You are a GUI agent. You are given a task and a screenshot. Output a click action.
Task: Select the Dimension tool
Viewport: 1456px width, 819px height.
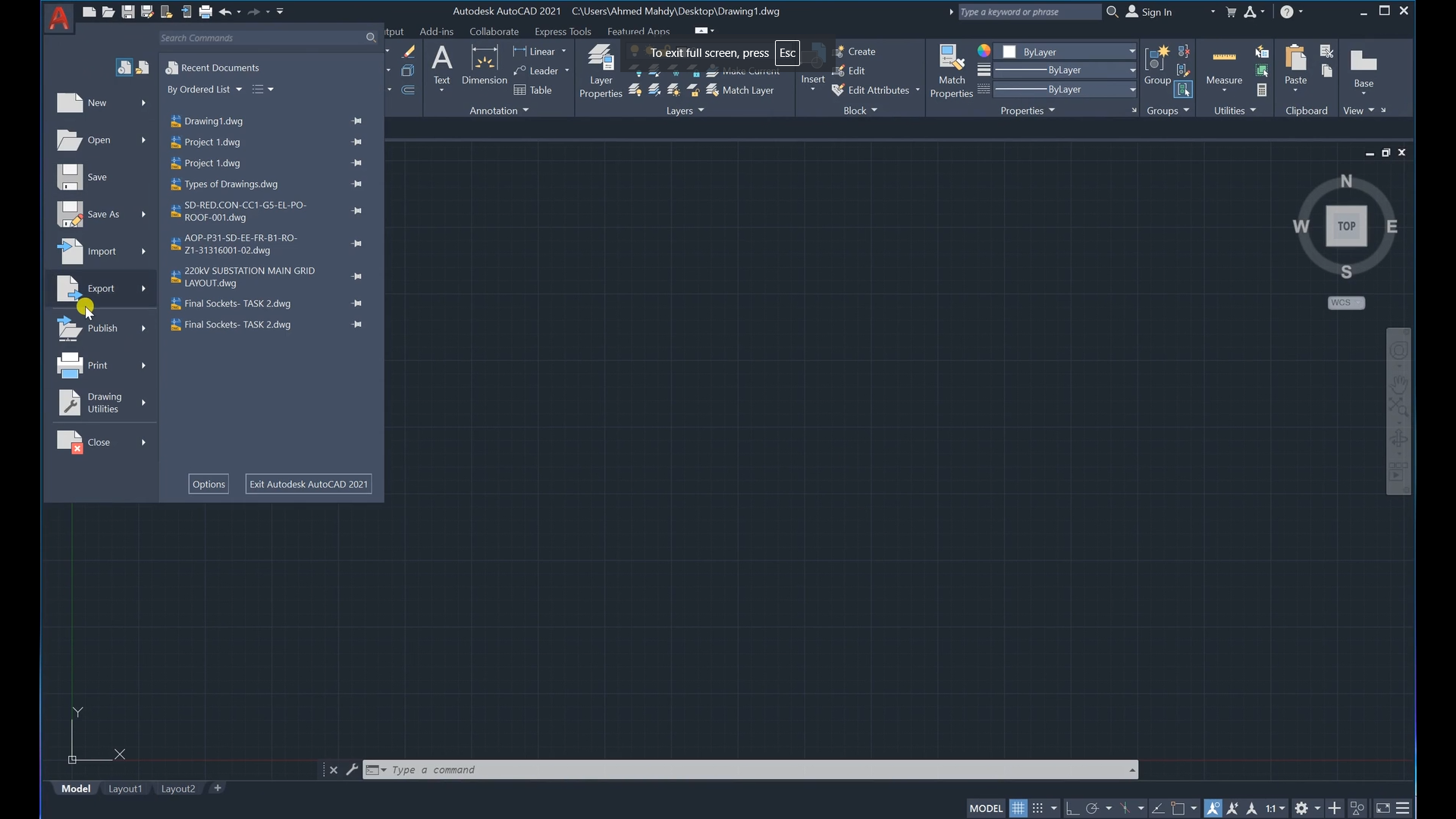484,68
